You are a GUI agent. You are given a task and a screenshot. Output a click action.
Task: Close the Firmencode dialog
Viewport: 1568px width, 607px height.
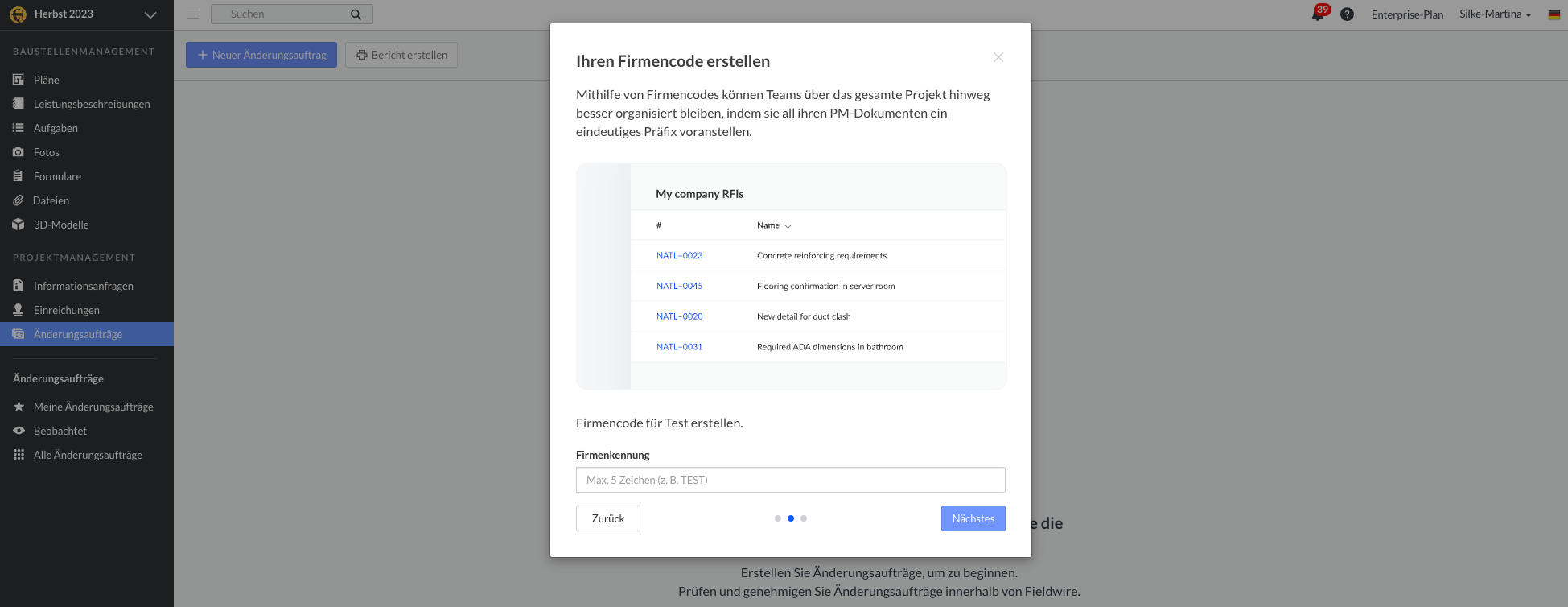coord(998,57)
